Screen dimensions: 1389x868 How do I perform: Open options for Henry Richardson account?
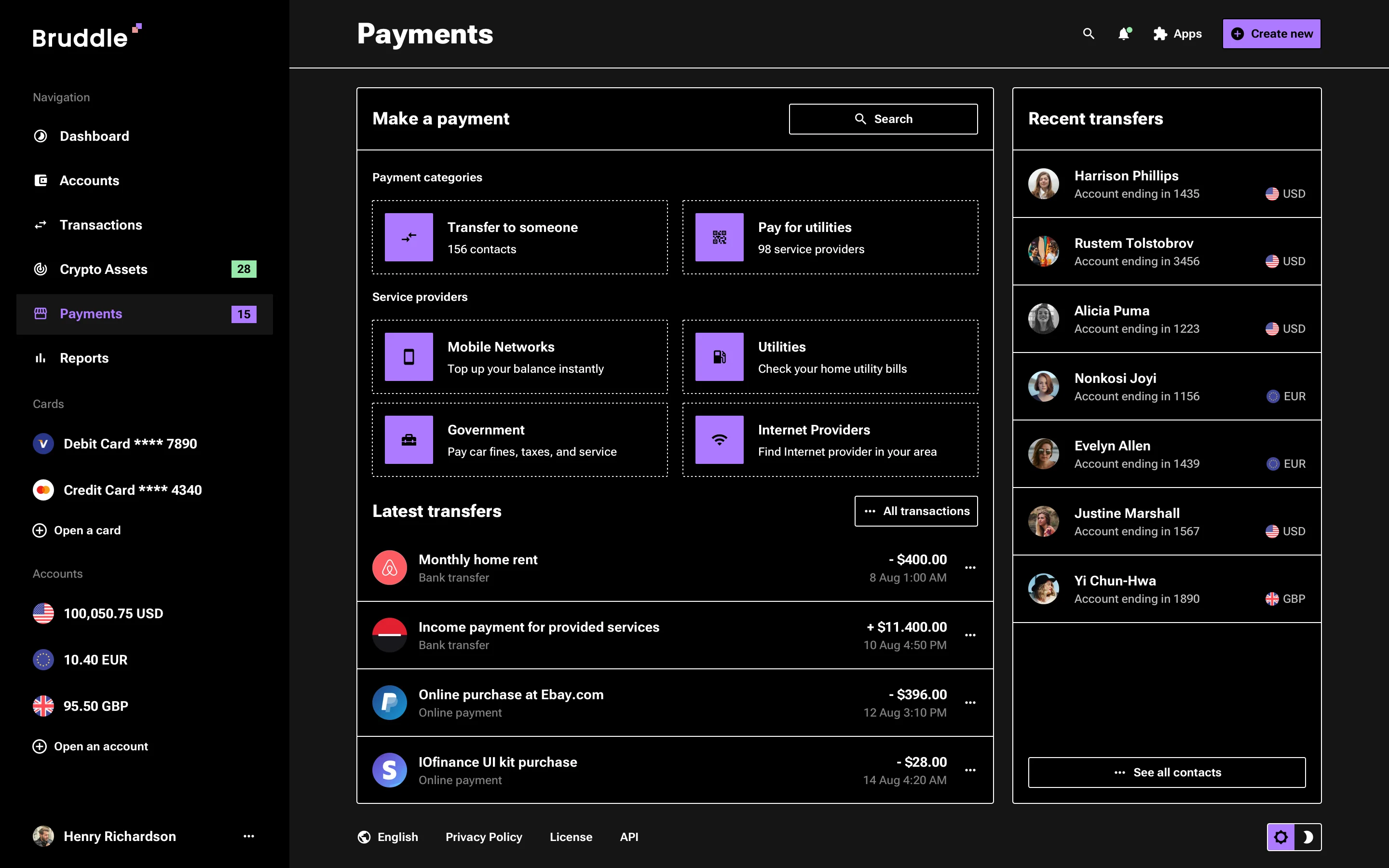point(248,837)
